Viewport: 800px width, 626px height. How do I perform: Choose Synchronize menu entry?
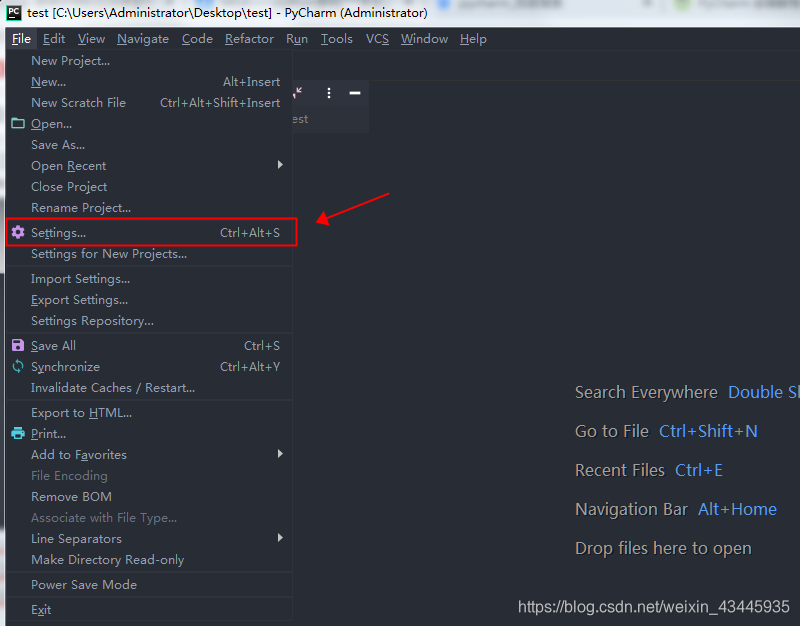click(149, 366)
